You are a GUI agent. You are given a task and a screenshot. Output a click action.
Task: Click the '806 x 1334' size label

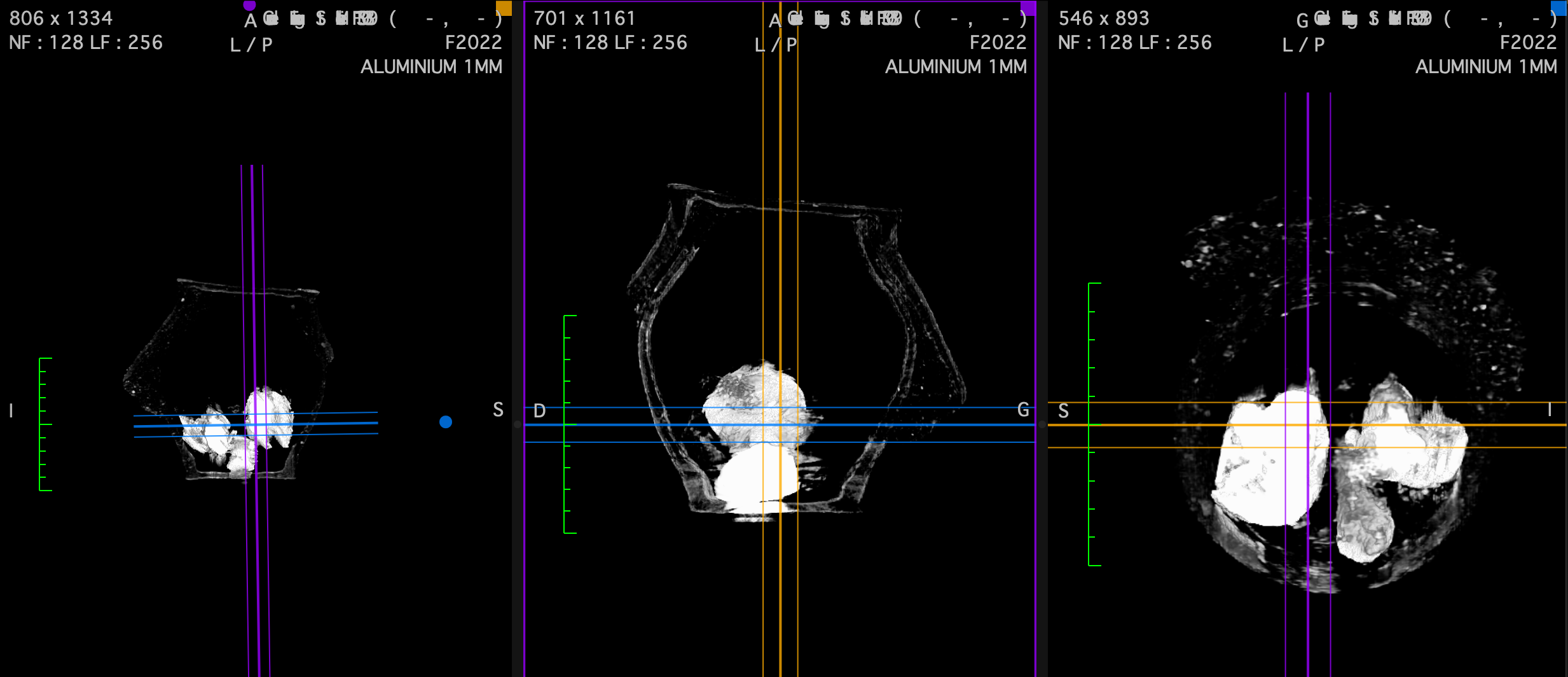point(61,18)
